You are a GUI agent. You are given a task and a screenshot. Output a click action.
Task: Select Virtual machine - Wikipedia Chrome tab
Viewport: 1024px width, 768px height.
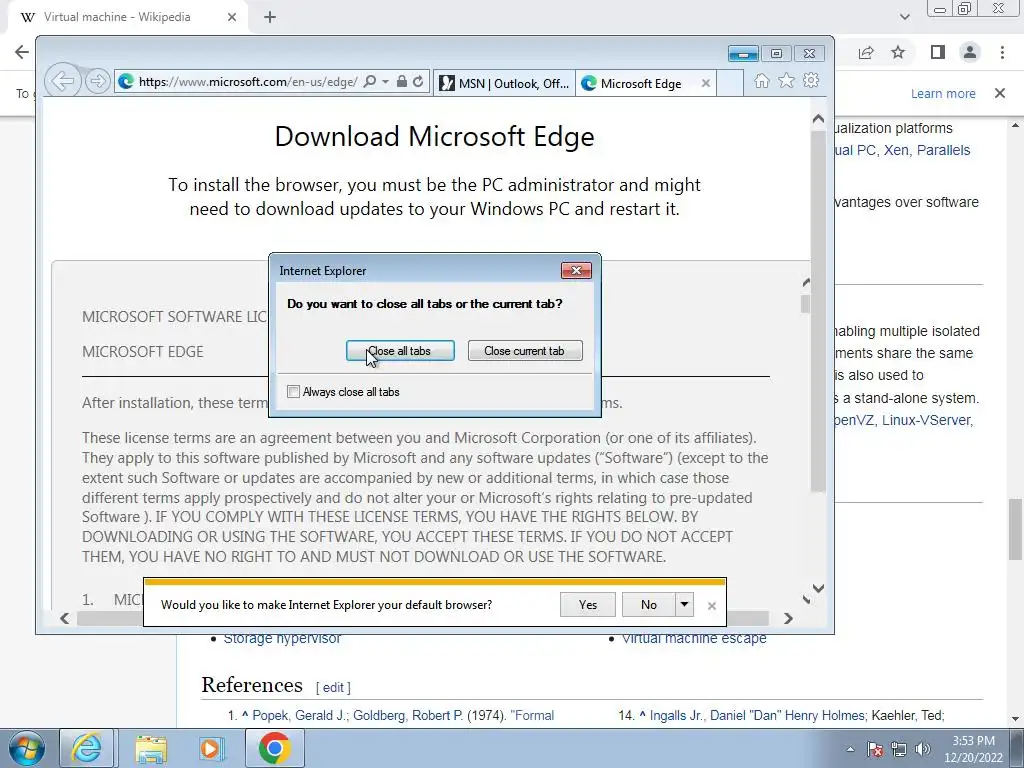pyautogui.click(x=118, y=17)
